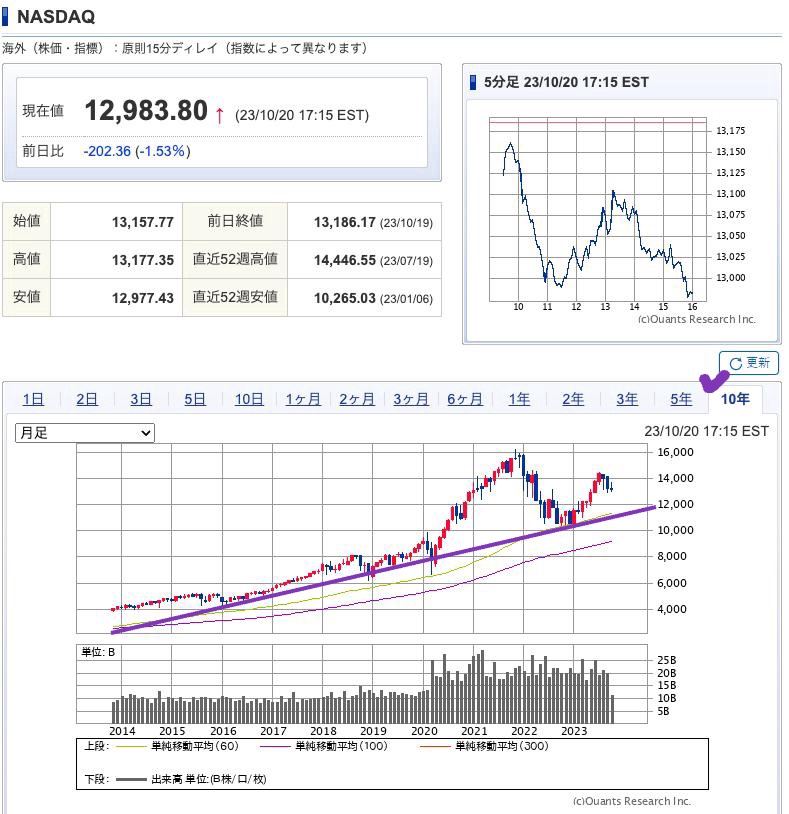Click the 出来高 volume bar chart

point(362,684)
